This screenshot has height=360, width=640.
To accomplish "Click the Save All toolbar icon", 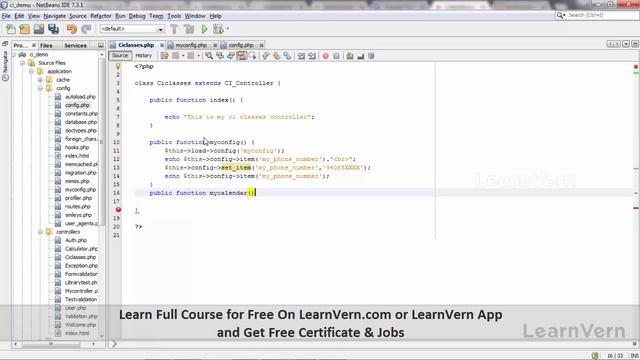I will point(53,29).
